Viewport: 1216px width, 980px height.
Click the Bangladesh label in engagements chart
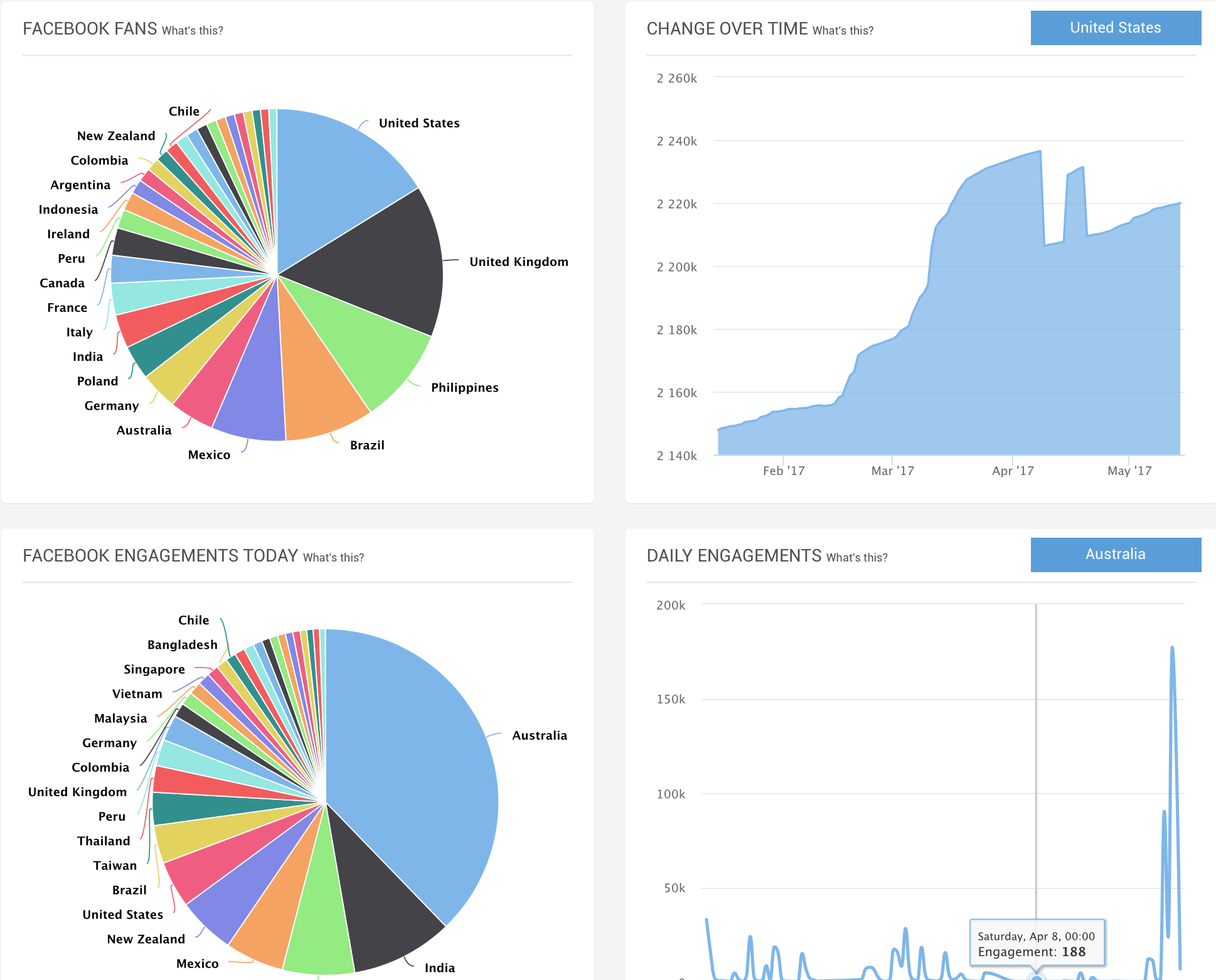pos(182,645)
